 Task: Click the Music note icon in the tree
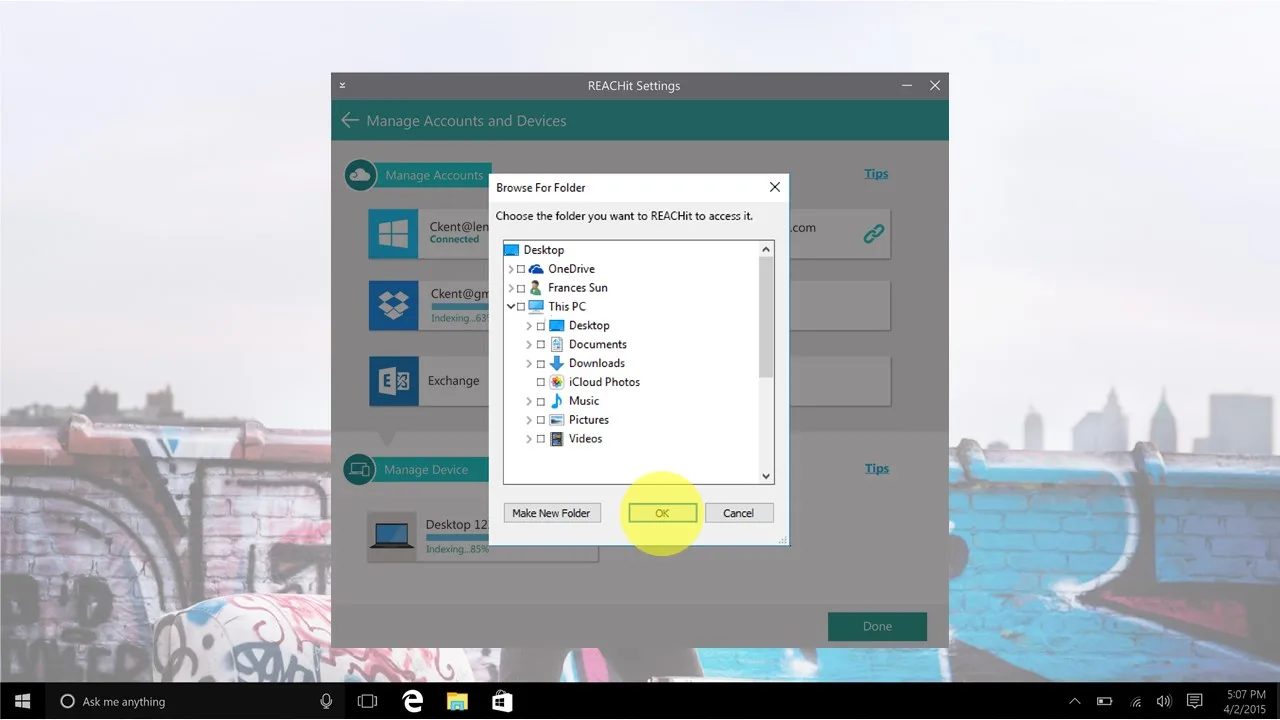pyautogui.click(x=557, y=401)
